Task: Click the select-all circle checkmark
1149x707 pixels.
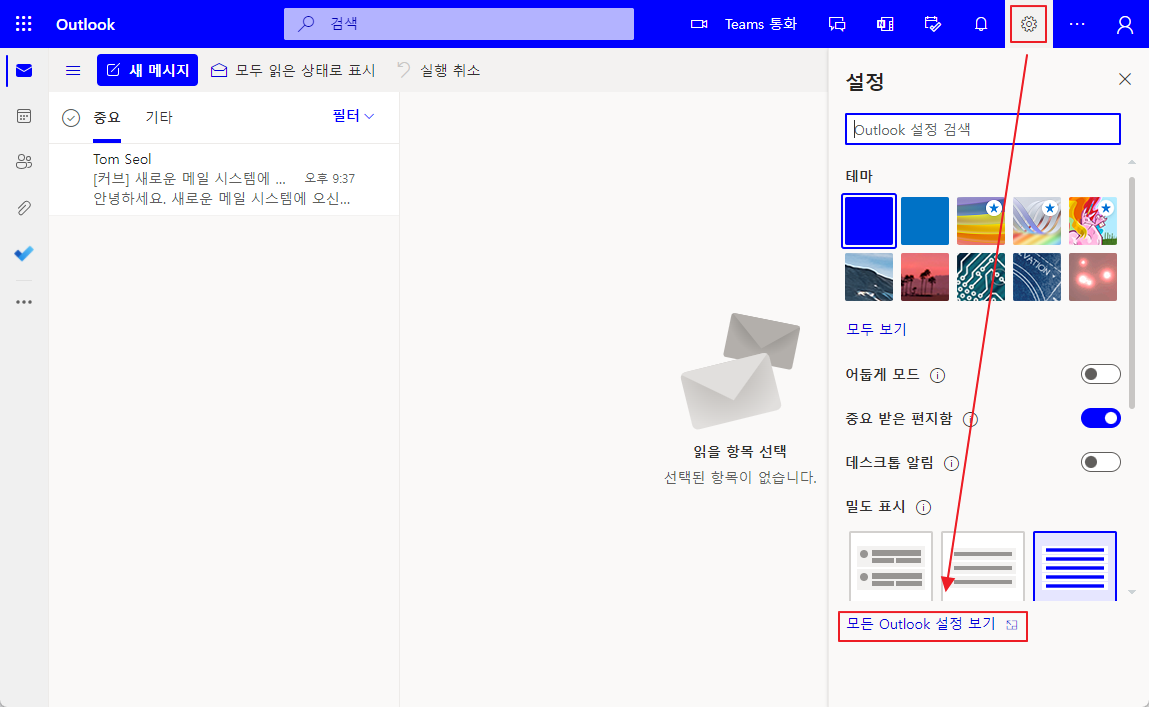Action: click(x=71, y=118)
